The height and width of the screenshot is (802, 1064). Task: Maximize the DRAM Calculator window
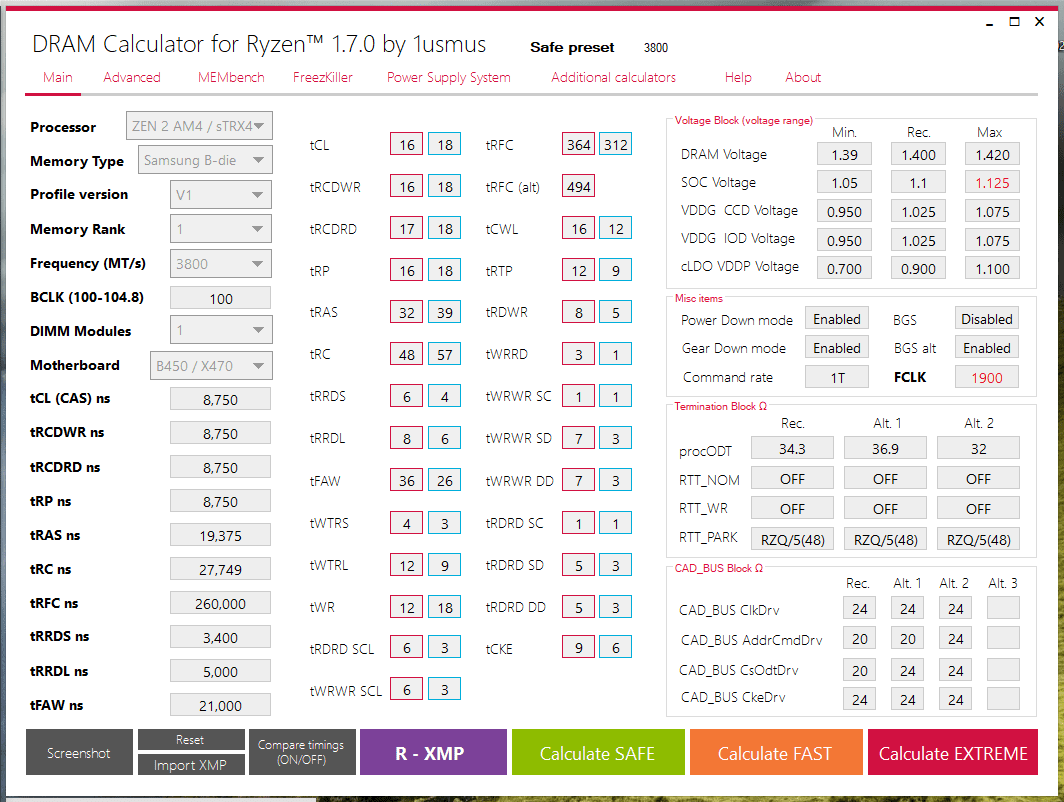(x=1014, y=22)
